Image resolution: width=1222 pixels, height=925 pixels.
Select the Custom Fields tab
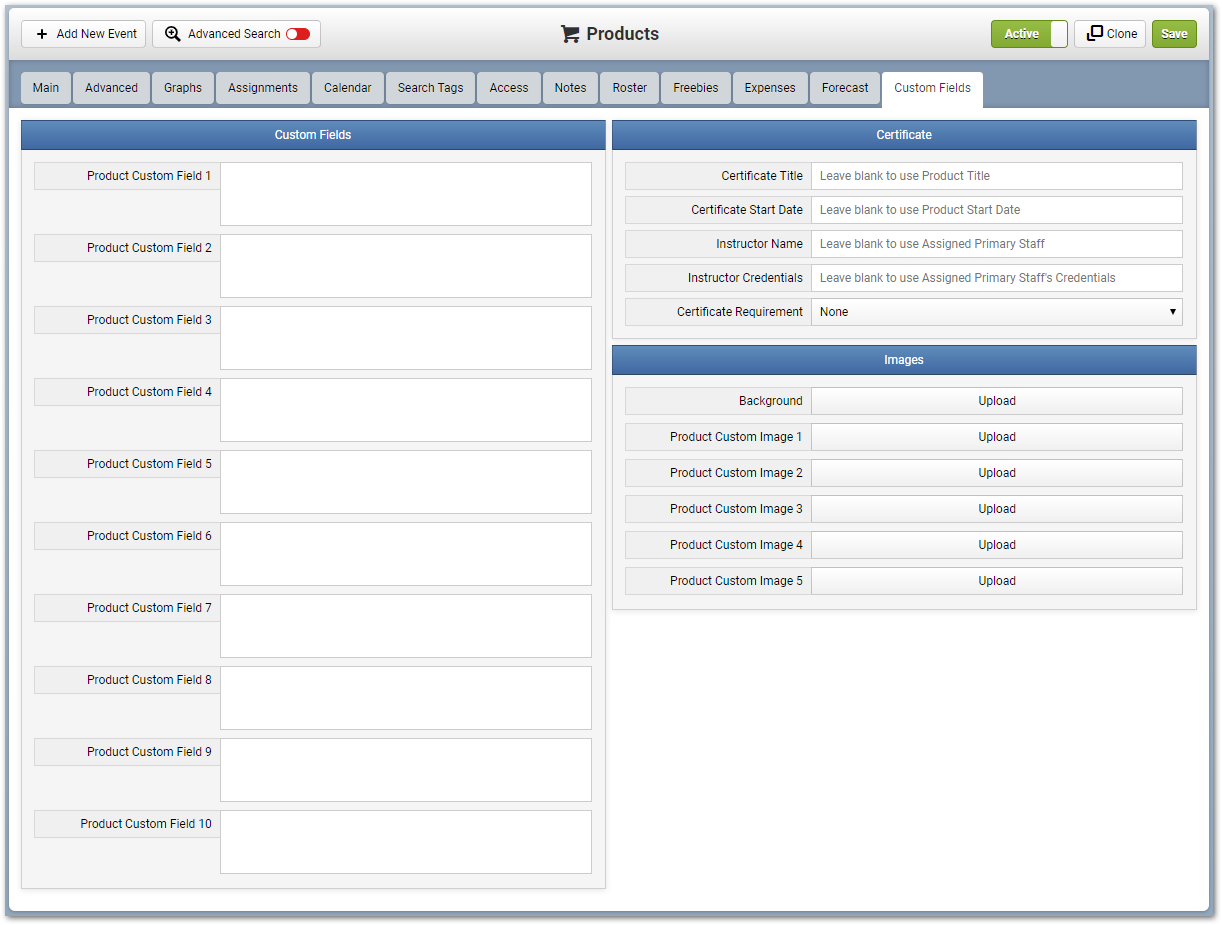932,88
